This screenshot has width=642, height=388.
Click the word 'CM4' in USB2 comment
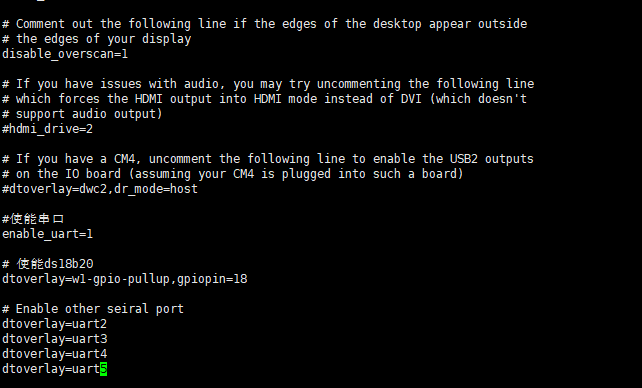click(x=124, y=159)
